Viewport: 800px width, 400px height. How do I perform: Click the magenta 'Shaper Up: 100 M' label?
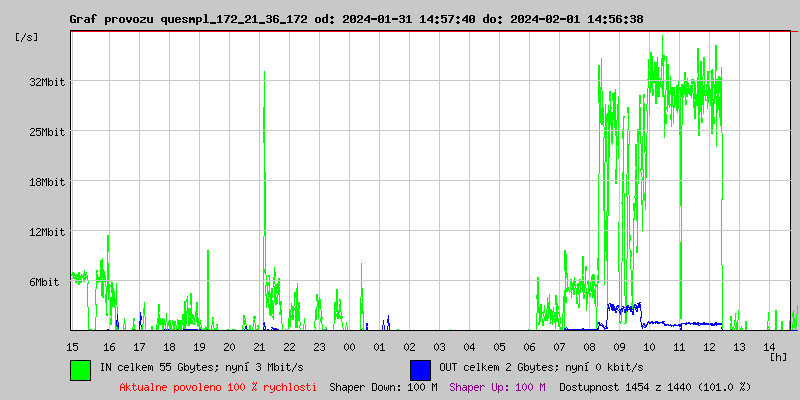[497, 386]
